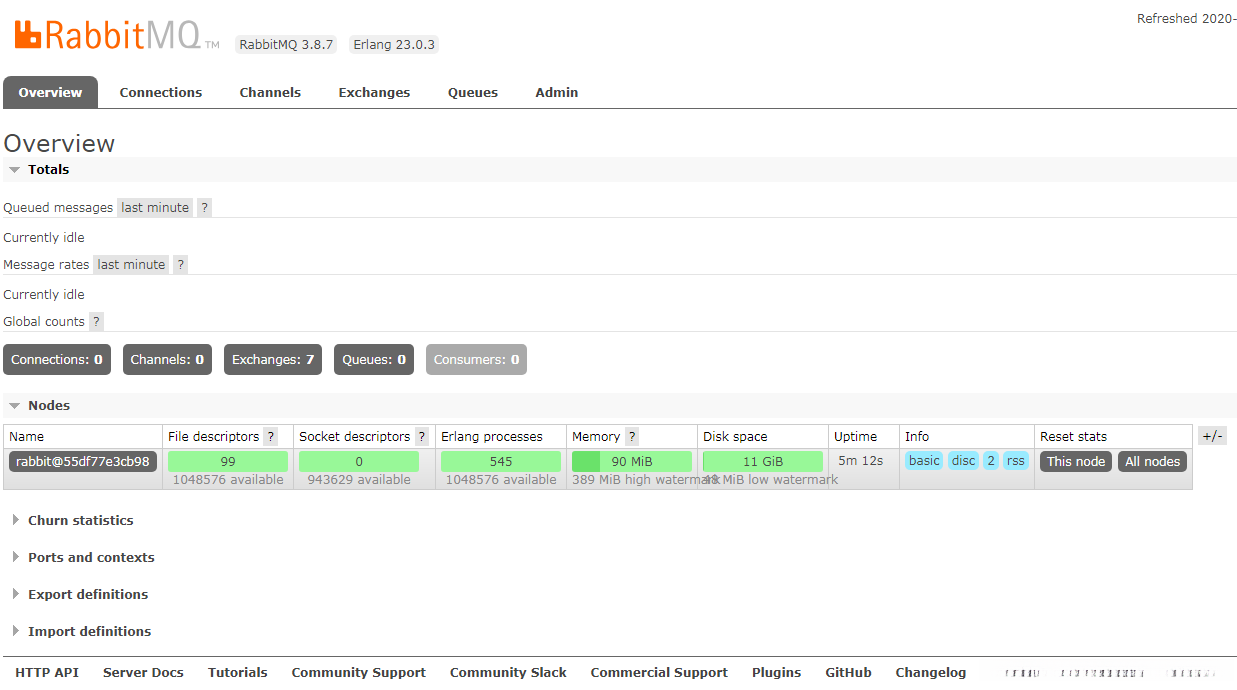Click the Queues: 0 count button
Viewport: 1237px width, 690px height.
[374, 360]
